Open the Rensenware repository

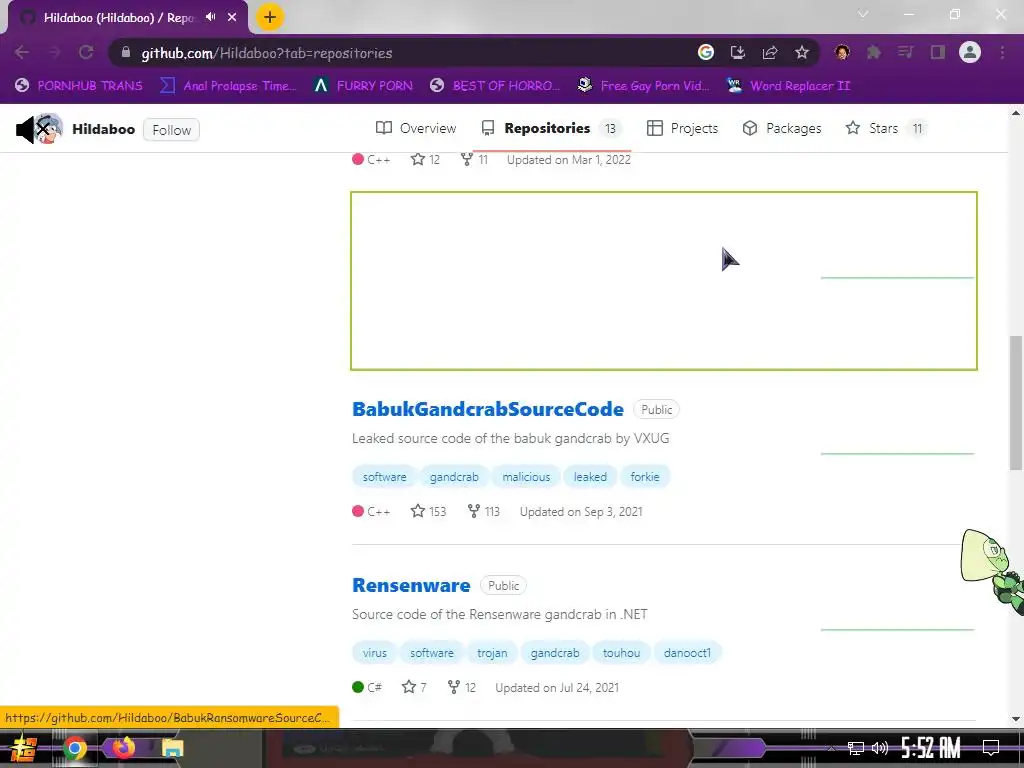click(x=411, y=585)
